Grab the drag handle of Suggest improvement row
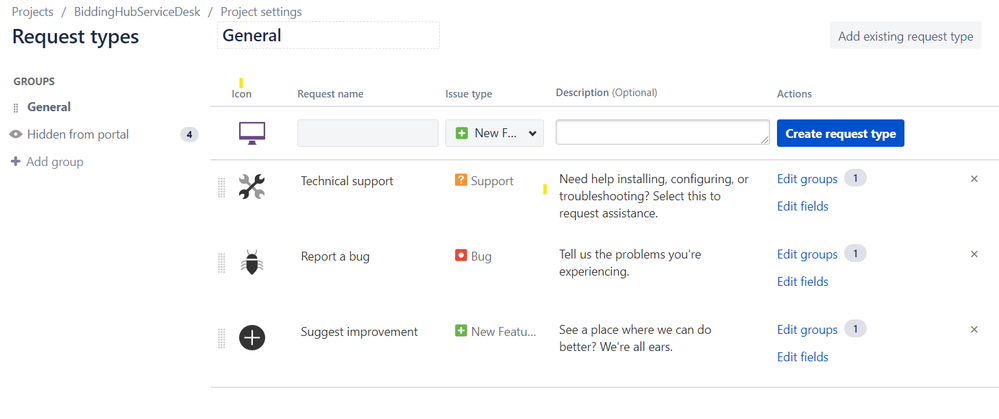Viewport: 999px width, 419px height. (x=222, y=338)
